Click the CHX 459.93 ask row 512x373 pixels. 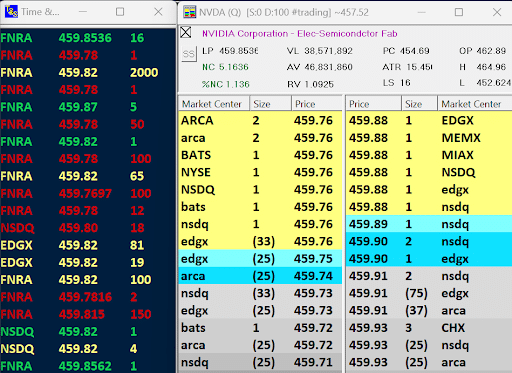coord(429,328)
